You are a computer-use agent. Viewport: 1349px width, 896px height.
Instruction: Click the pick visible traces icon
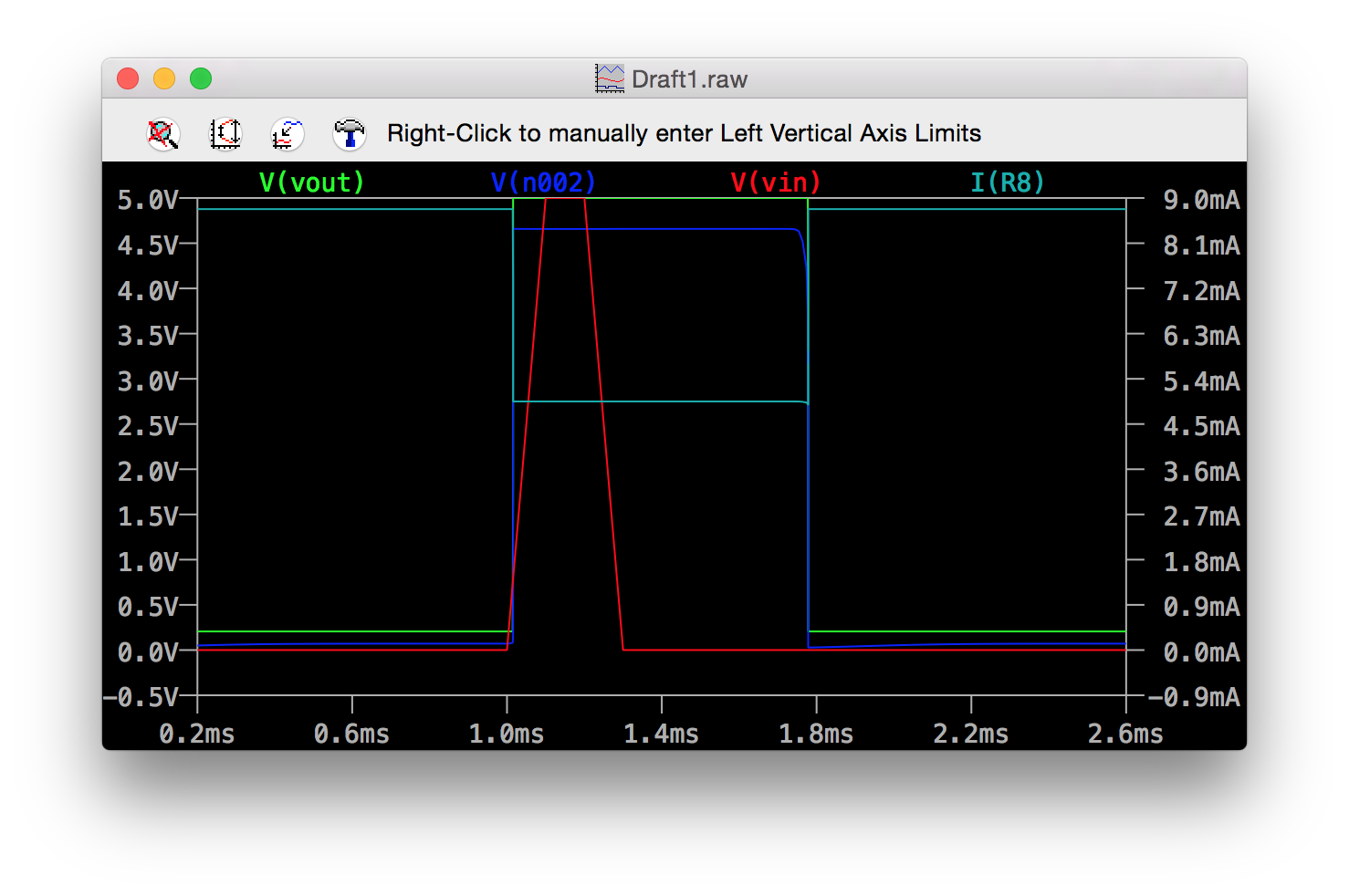(x=288, y=134)
